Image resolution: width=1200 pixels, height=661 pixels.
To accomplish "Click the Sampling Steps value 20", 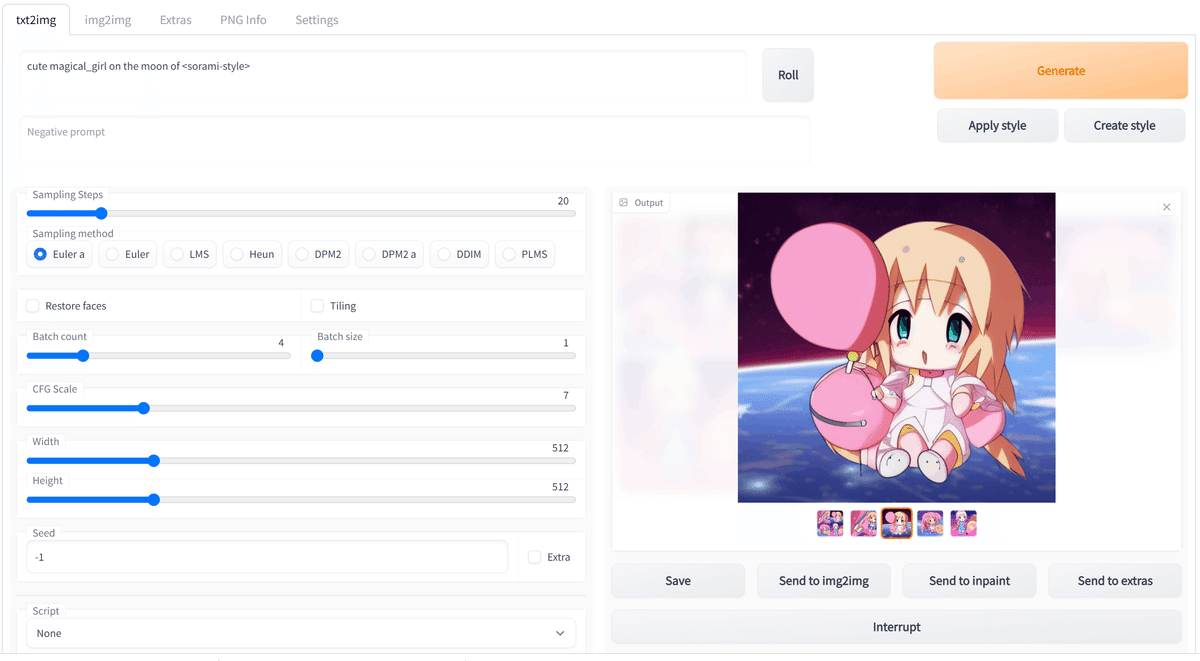I will pyautogui.click(x=563, y=201).
